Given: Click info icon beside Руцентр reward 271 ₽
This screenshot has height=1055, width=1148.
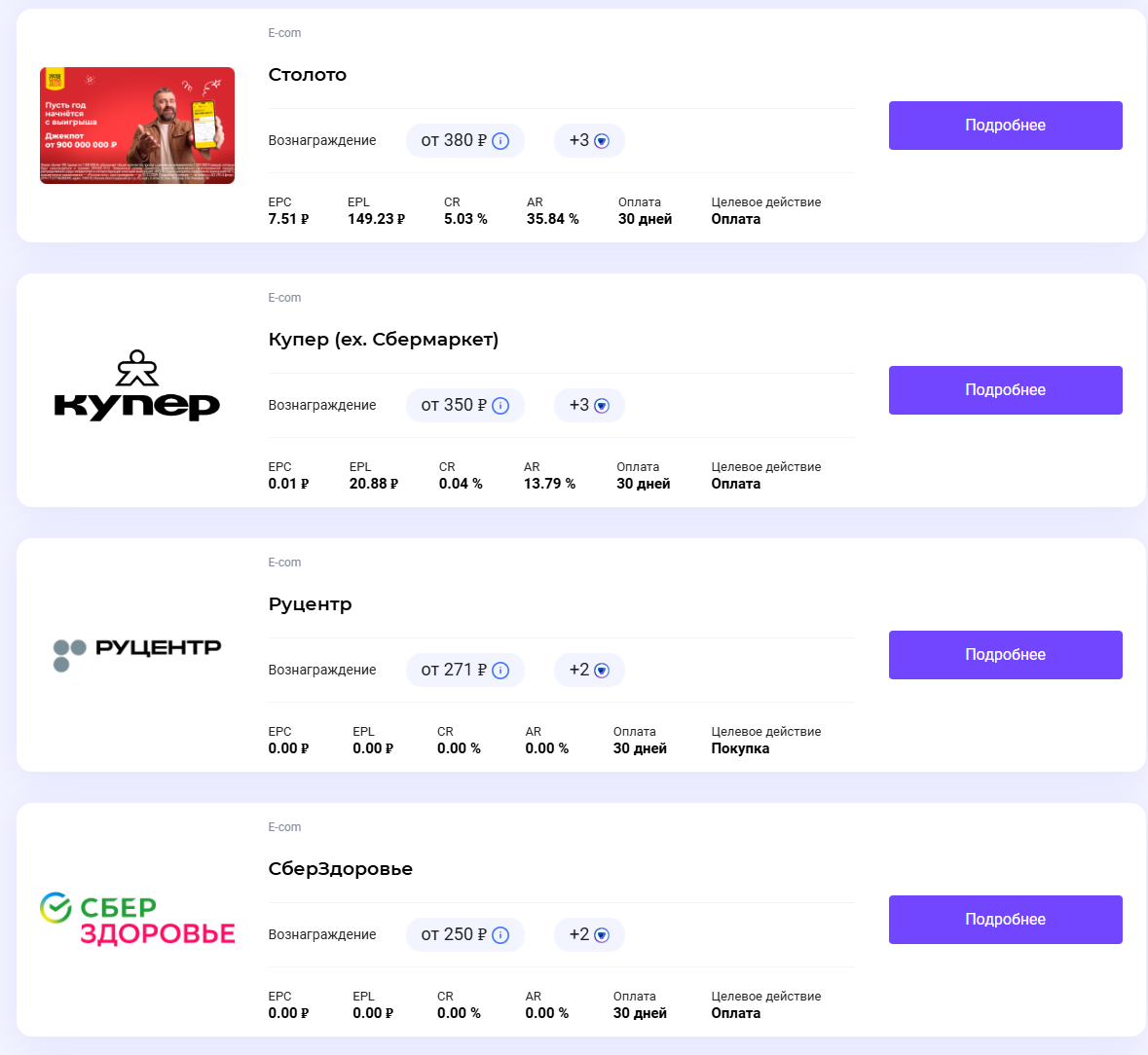Looking at the screenshot, I should [500, 671].
